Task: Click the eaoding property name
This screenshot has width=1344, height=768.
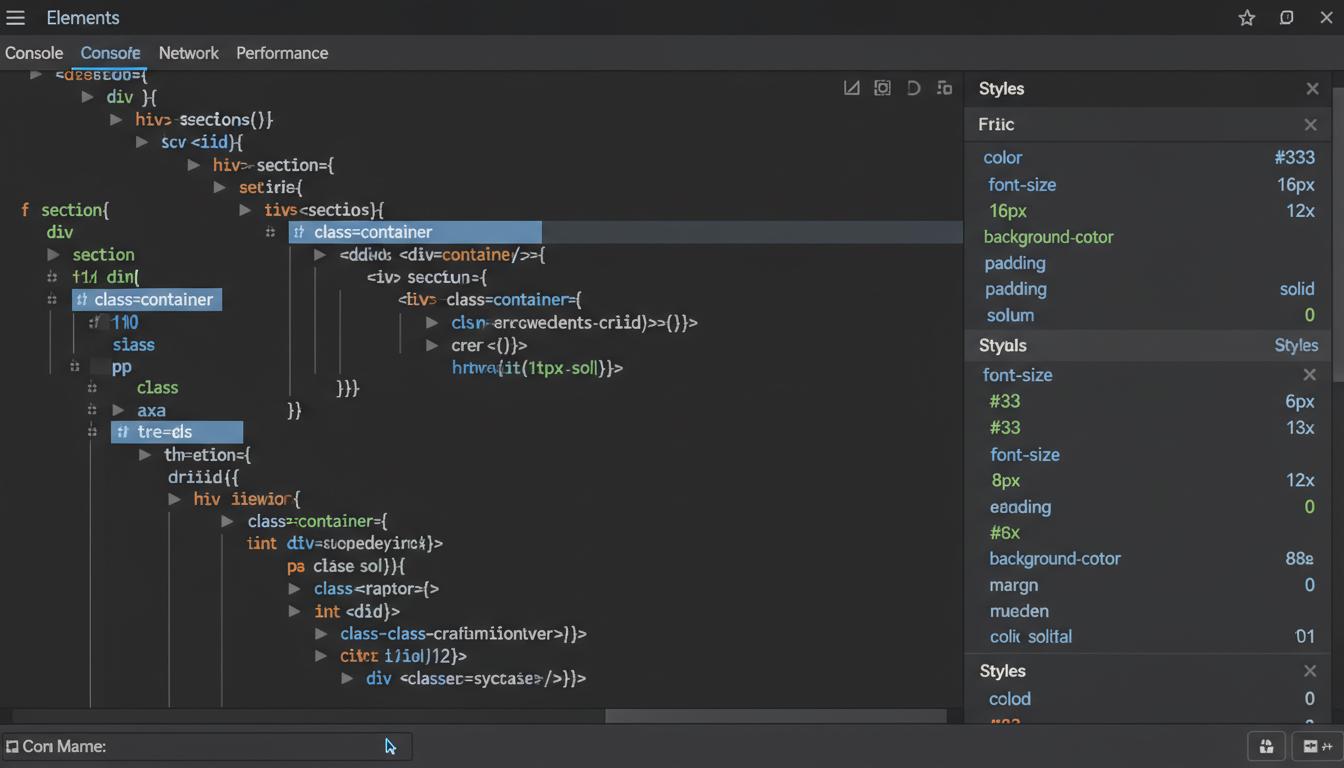Action: 1020,507
